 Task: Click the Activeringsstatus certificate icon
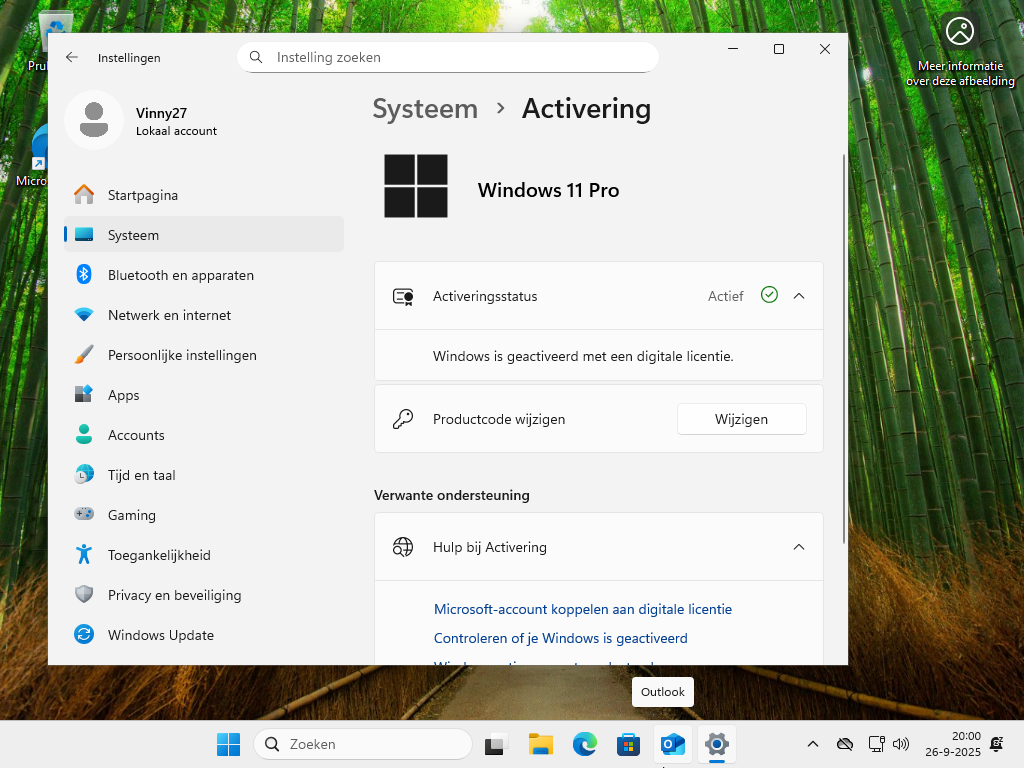[403, 296]
